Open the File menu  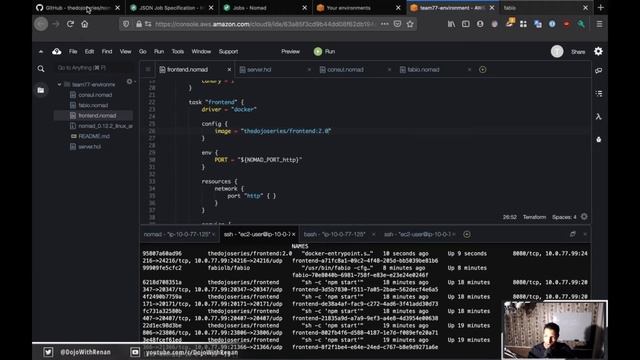(x=73, y=51)
